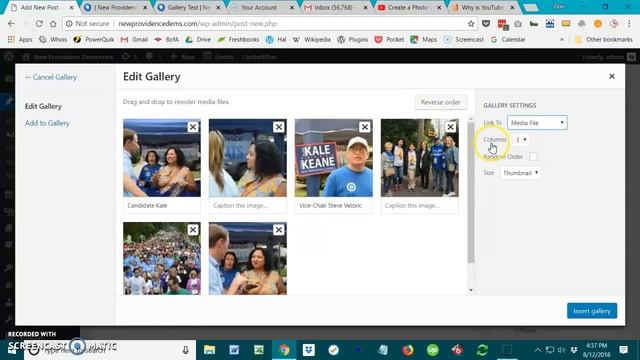Viewport: 640px width, 360px height.
Task: Edit the Candidate Kale caption field
Action: pos(162,205)
